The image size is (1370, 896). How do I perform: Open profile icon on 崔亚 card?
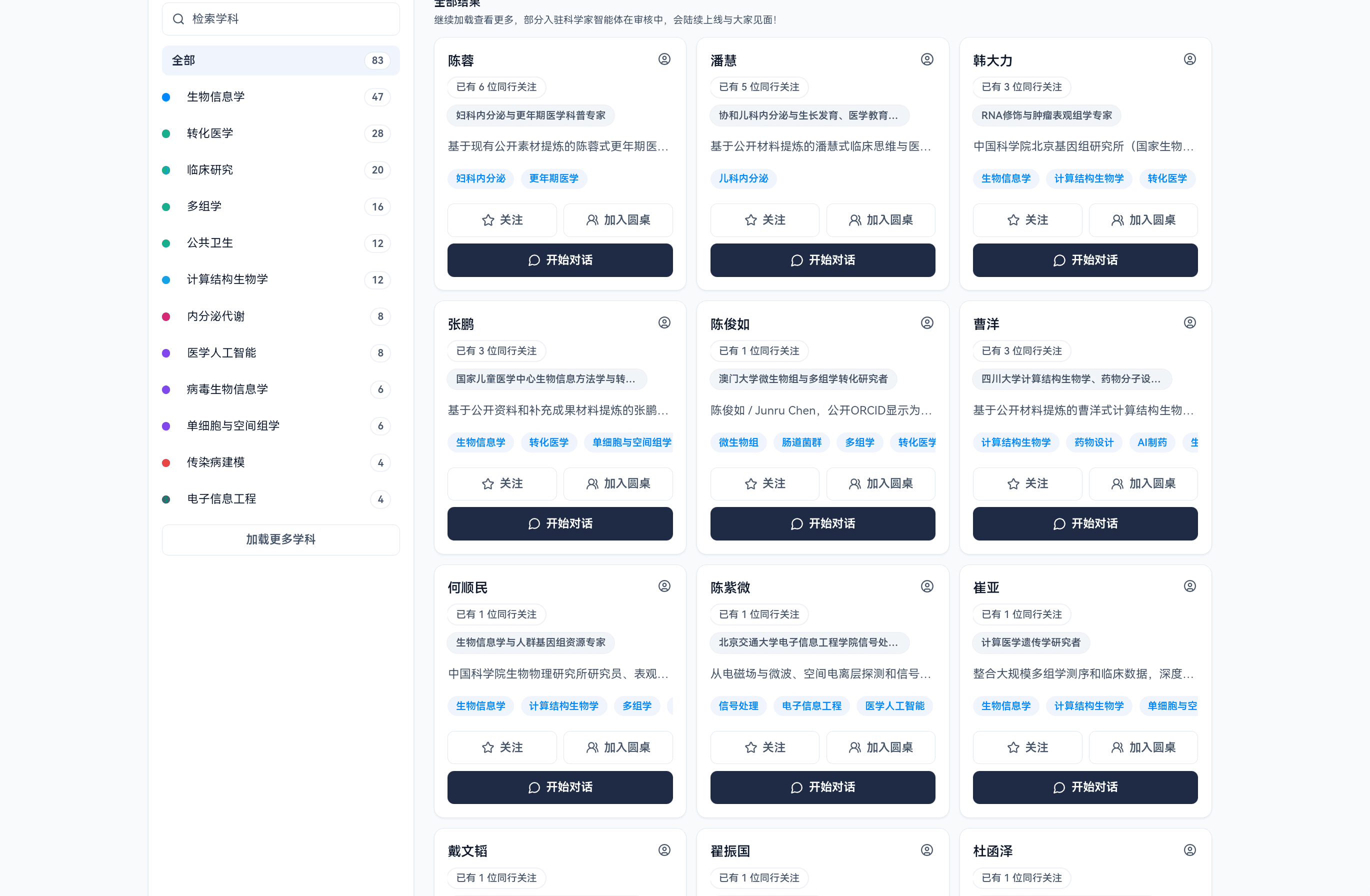click(1190, 586)
